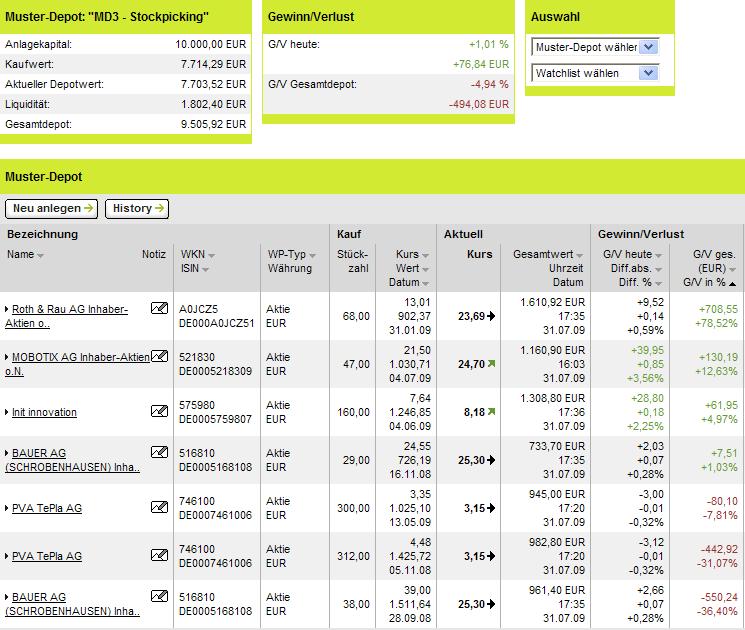Sort by Name column arrow
The image size is (745, 630).
(40, 256)
